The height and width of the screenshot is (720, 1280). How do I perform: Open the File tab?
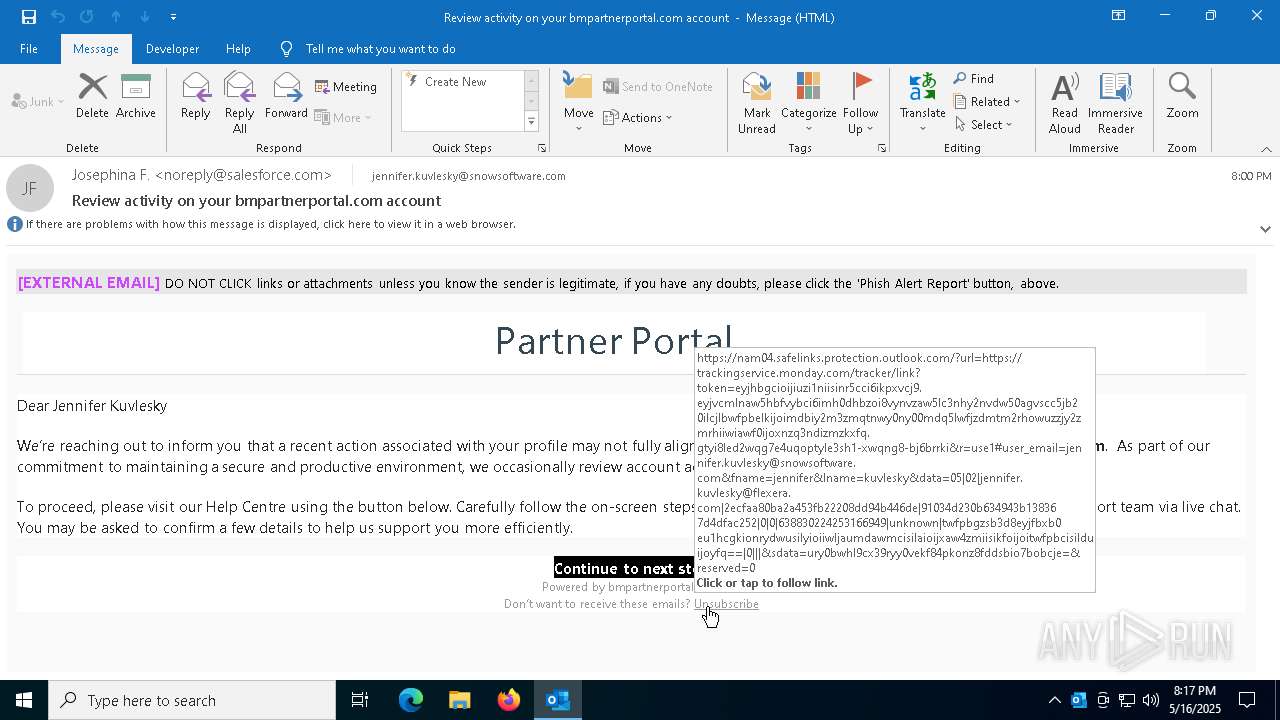pos(29,49)
